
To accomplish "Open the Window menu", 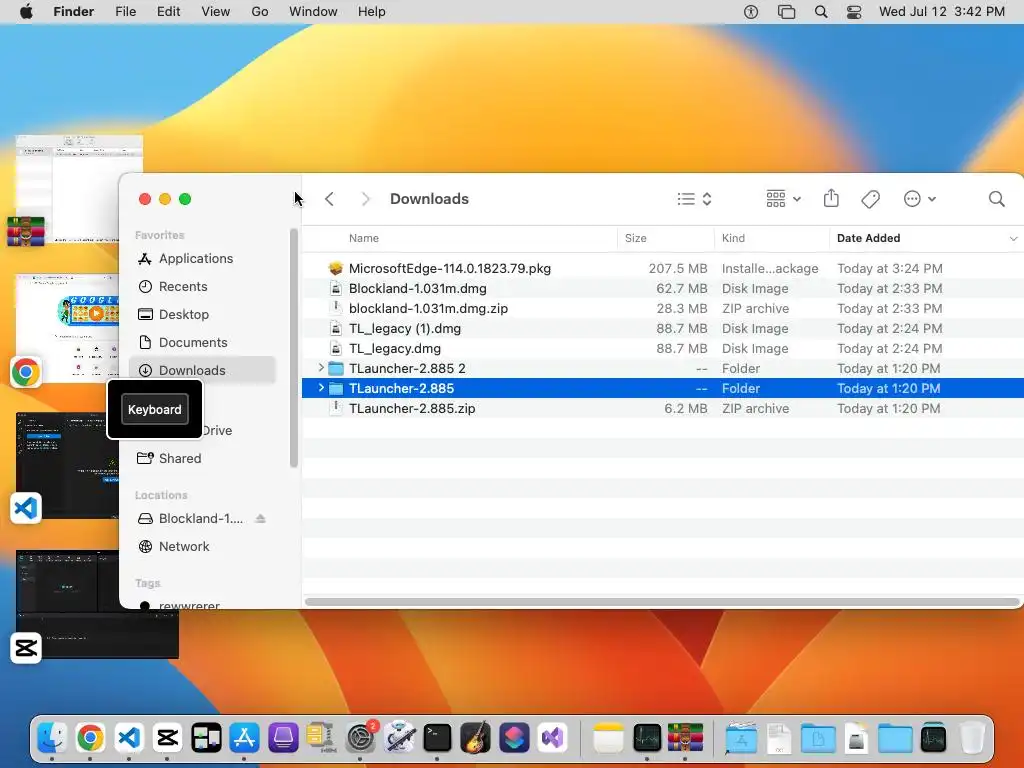I will coord(313,12).
